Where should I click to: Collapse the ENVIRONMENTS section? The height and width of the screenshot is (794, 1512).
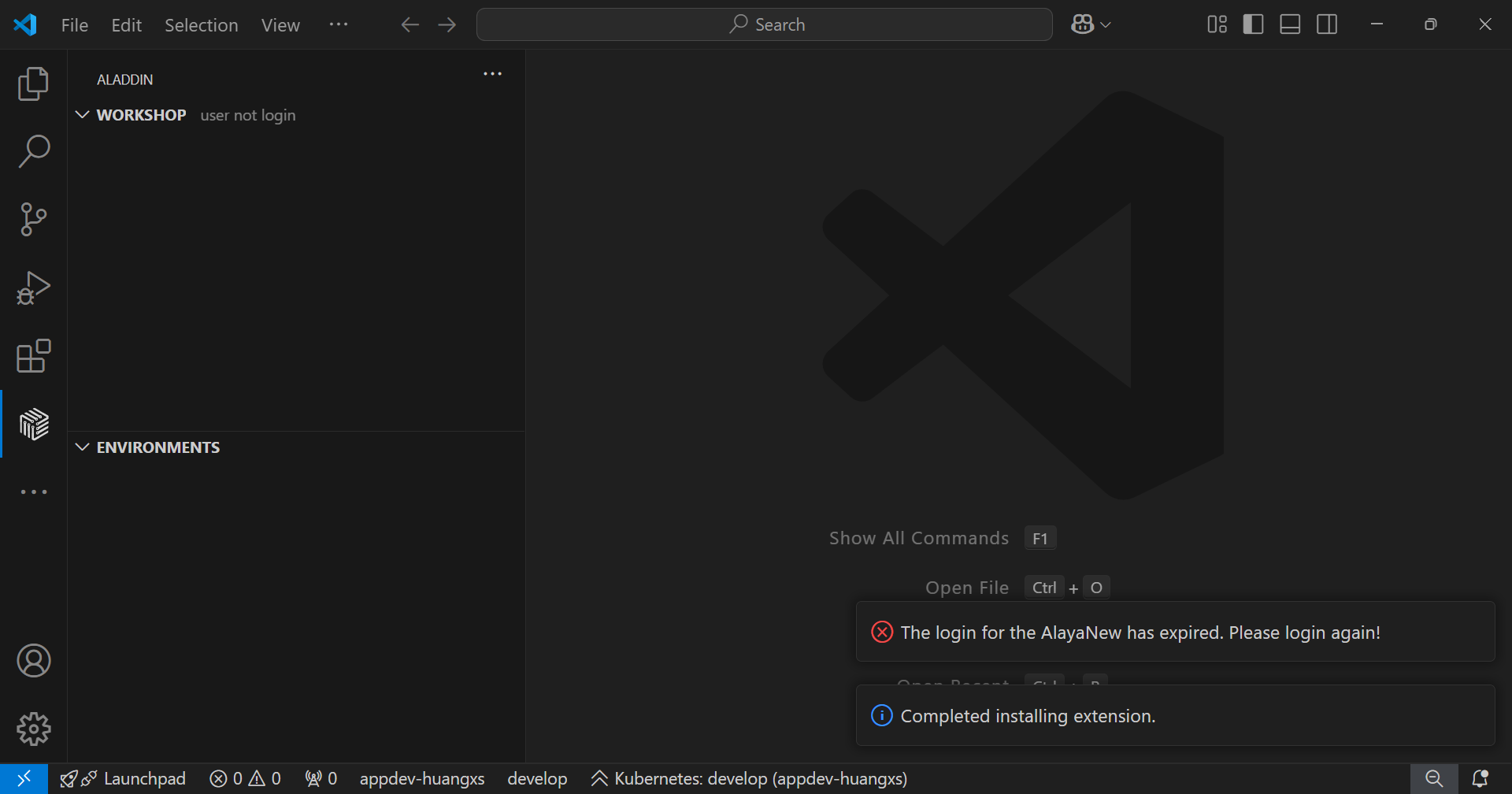[83, 447]
